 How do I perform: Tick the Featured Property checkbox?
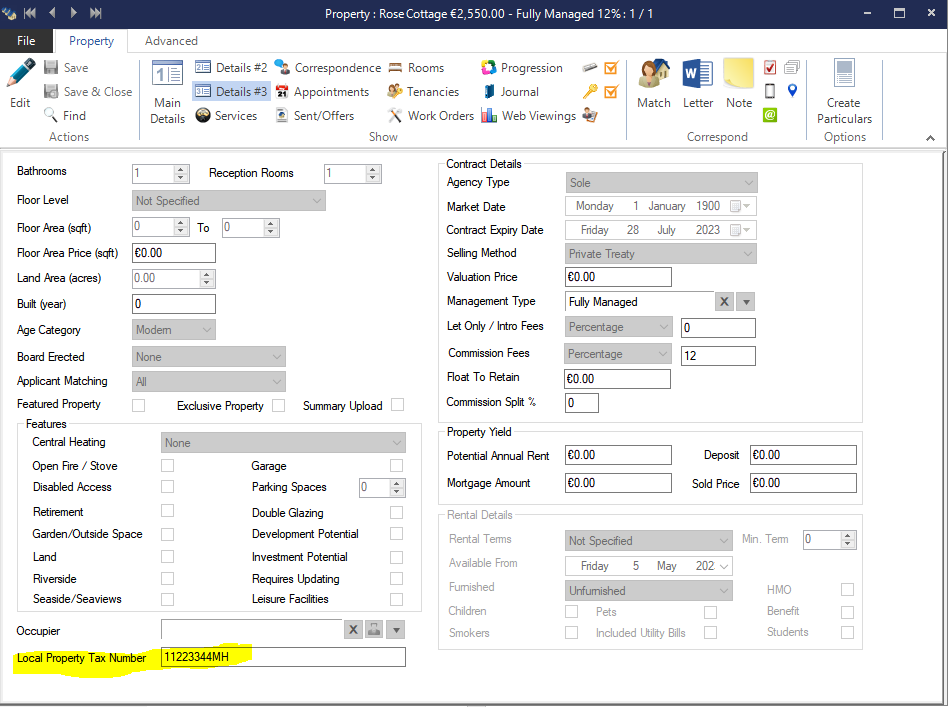pyautogui.click(x=139, y=405)
